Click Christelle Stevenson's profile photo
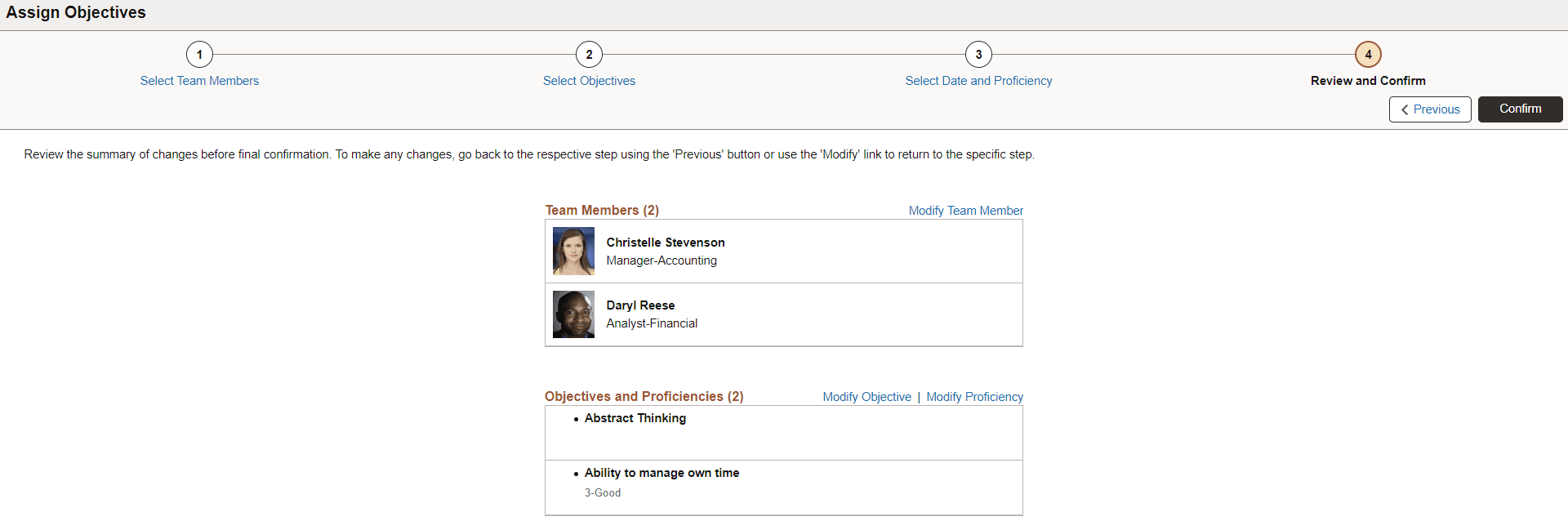 click(x=573, y=251)
